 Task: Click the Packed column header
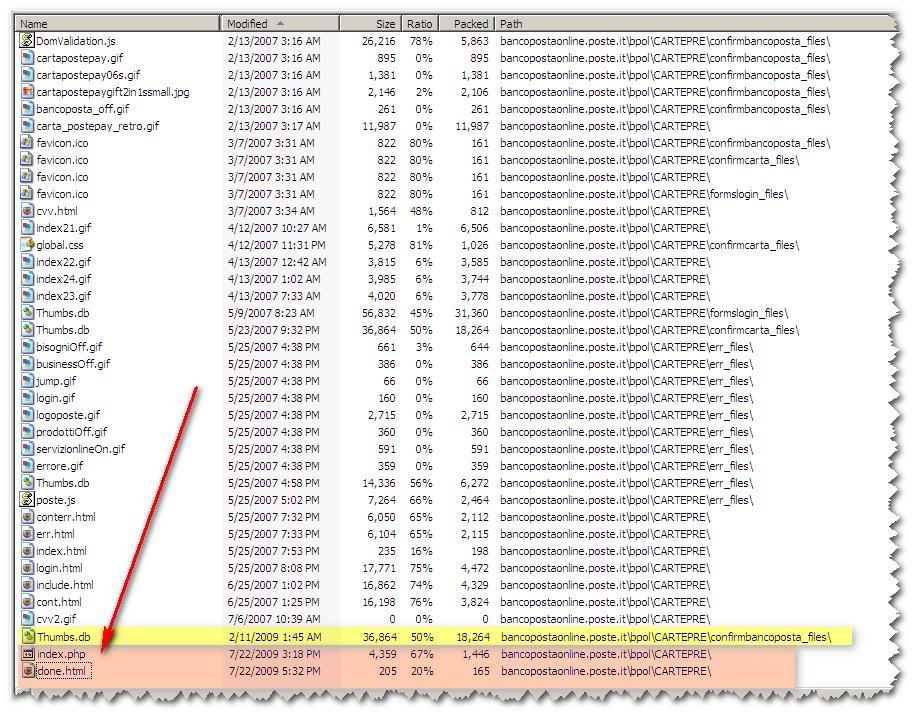(471, 23)
